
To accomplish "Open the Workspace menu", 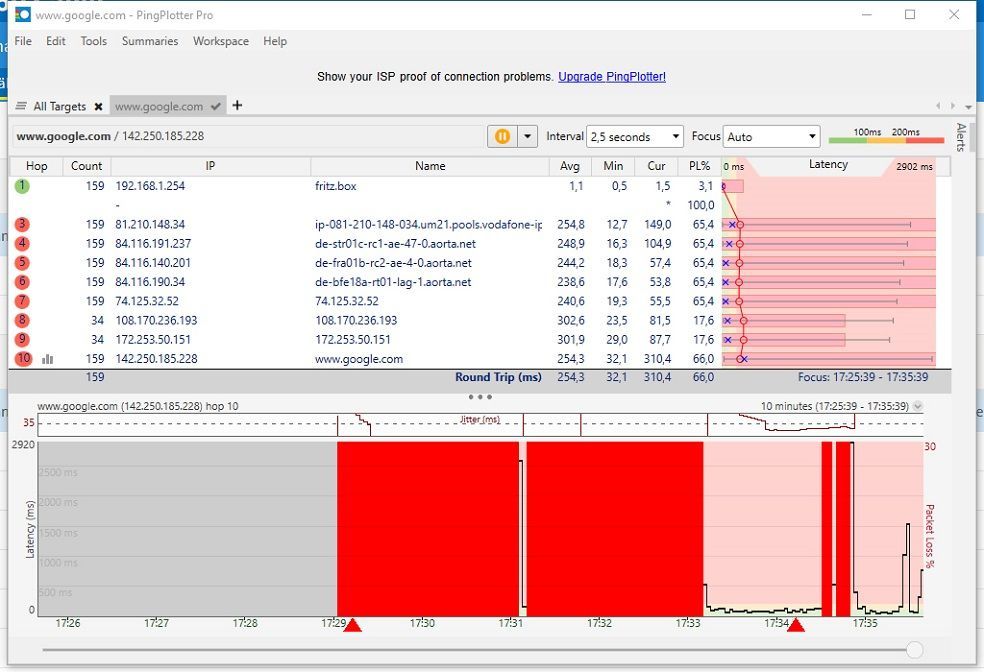I will click(x=221, y=41).
